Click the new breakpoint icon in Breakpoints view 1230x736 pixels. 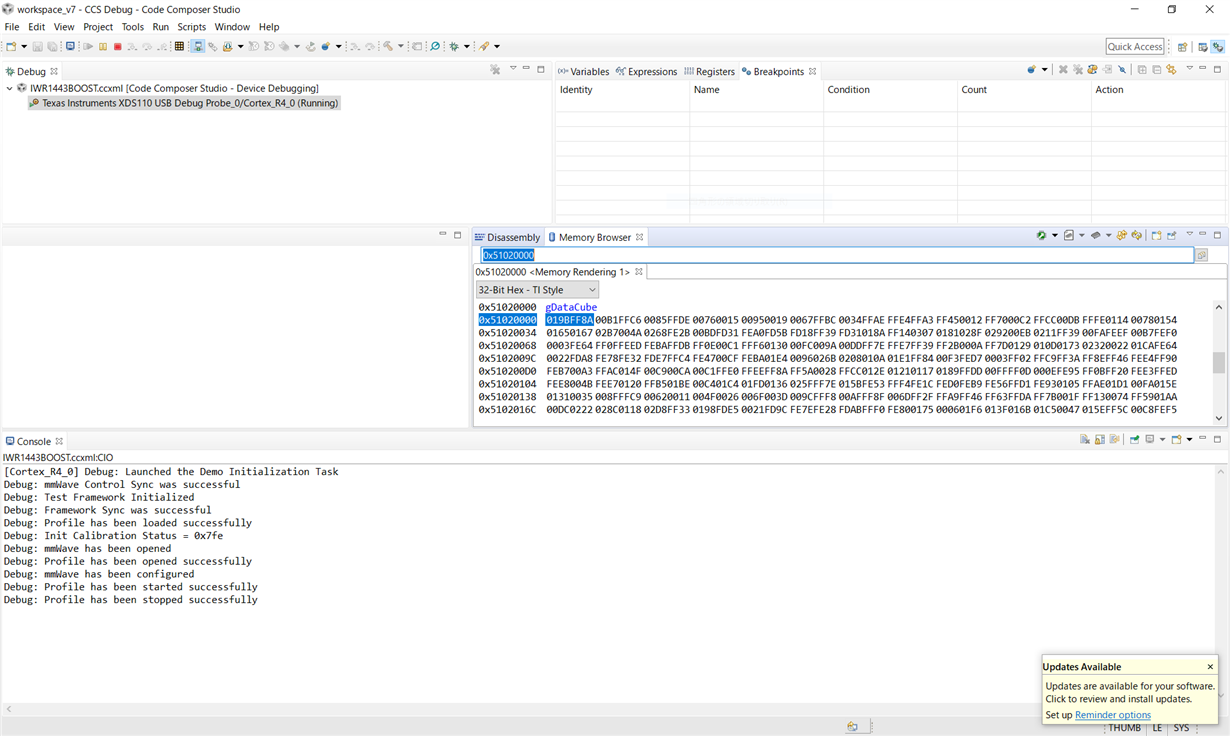(x=1031, y=69)
